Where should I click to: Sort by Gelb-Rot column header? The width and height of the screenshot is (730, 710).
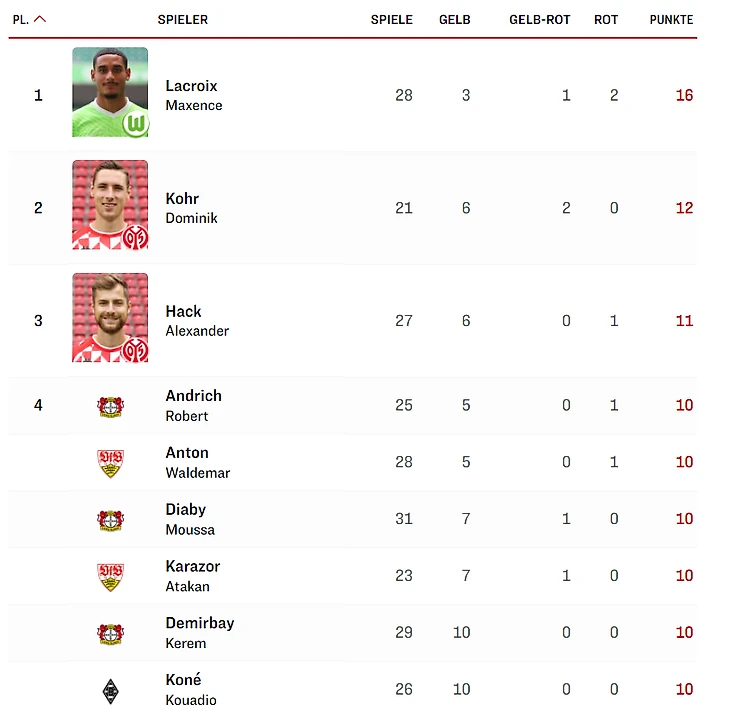539,20
